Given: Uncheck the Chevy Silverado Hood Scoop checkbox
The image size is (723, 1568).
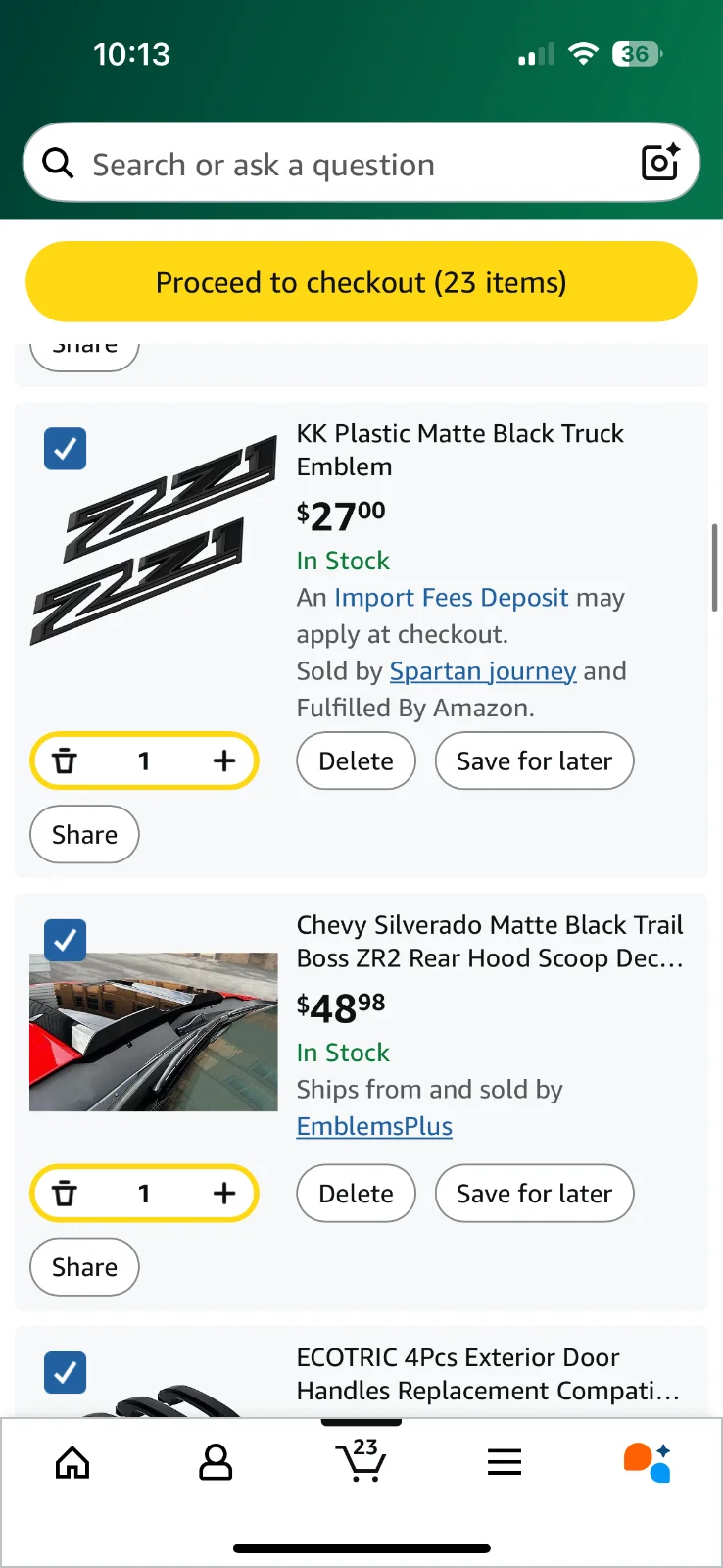Looking at the screenshot, I should click(x=66, y=941).
